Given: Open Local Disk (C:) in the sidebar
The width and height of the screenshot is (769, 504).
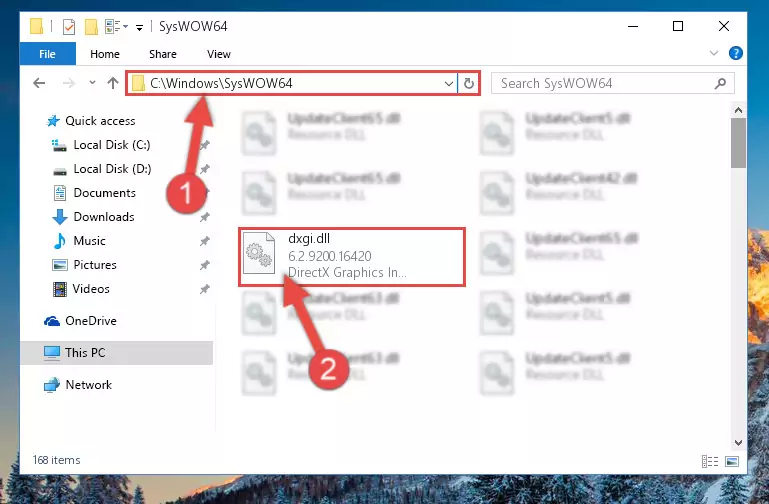Looking at the screenshot, I should [112, 145].
